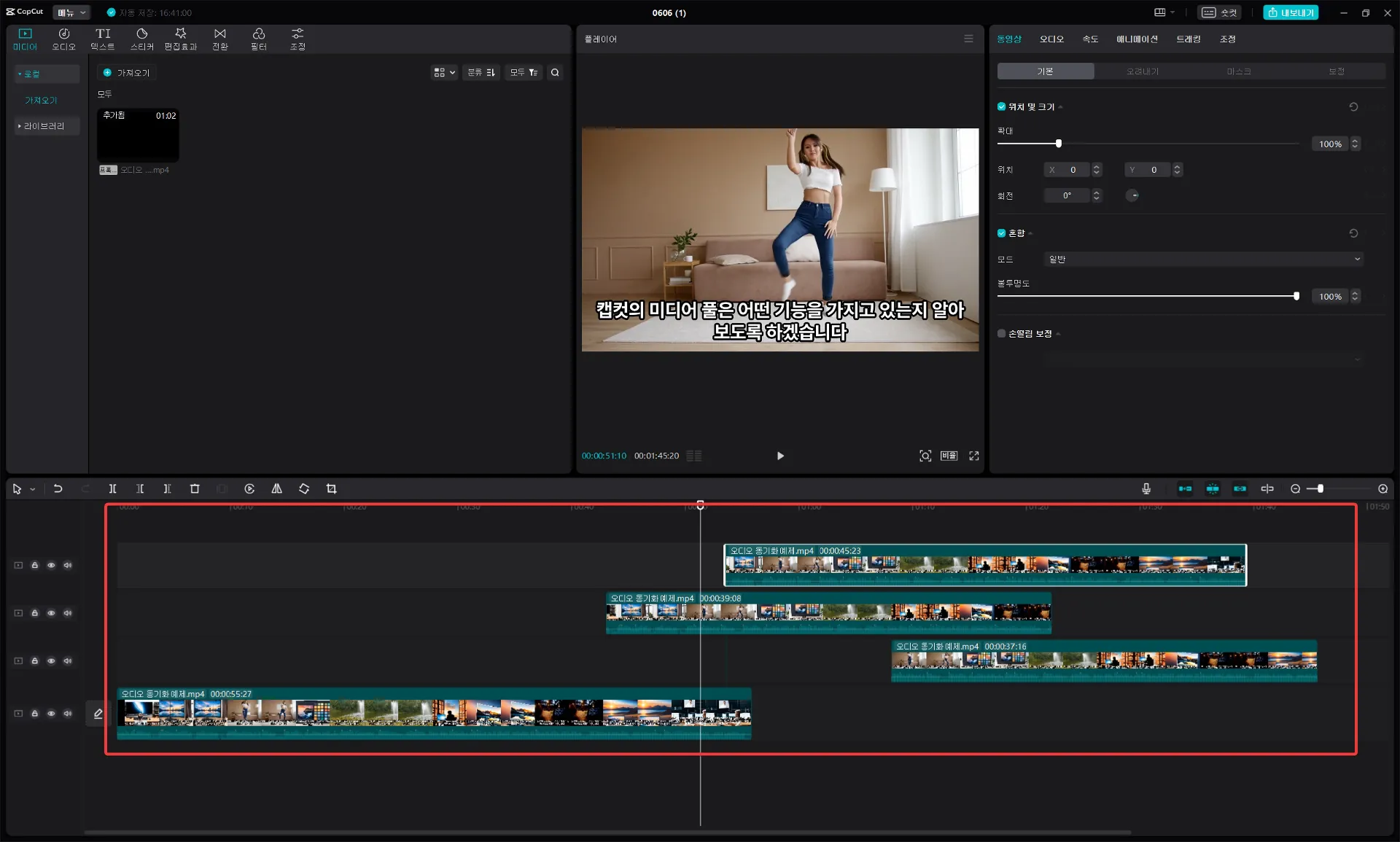Click the split clip tool in timeline toolbar

click(112, 488)
